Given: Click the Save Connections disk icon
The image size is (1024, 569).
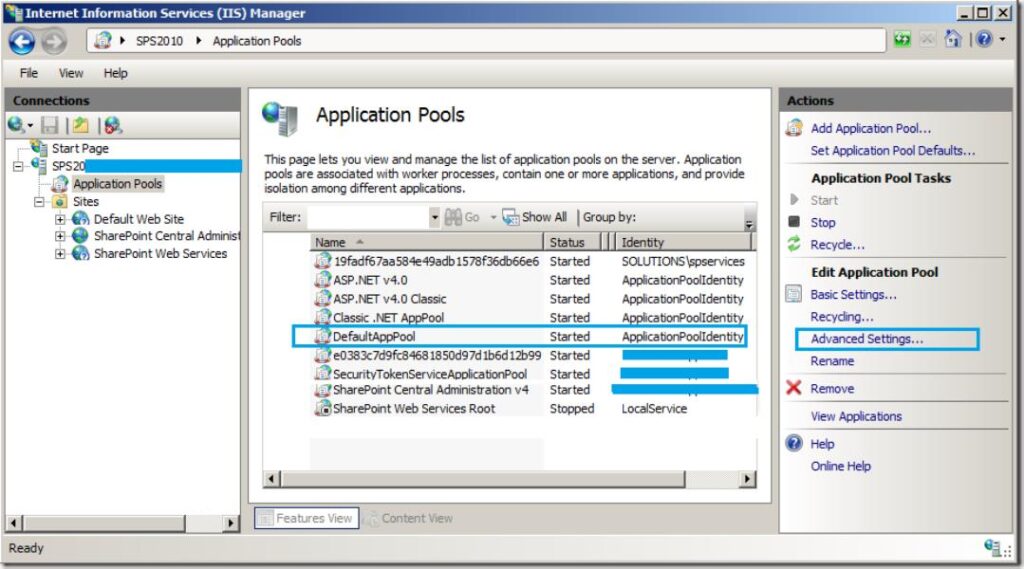Looking at the screenshot, I should [x=50, y=125].
